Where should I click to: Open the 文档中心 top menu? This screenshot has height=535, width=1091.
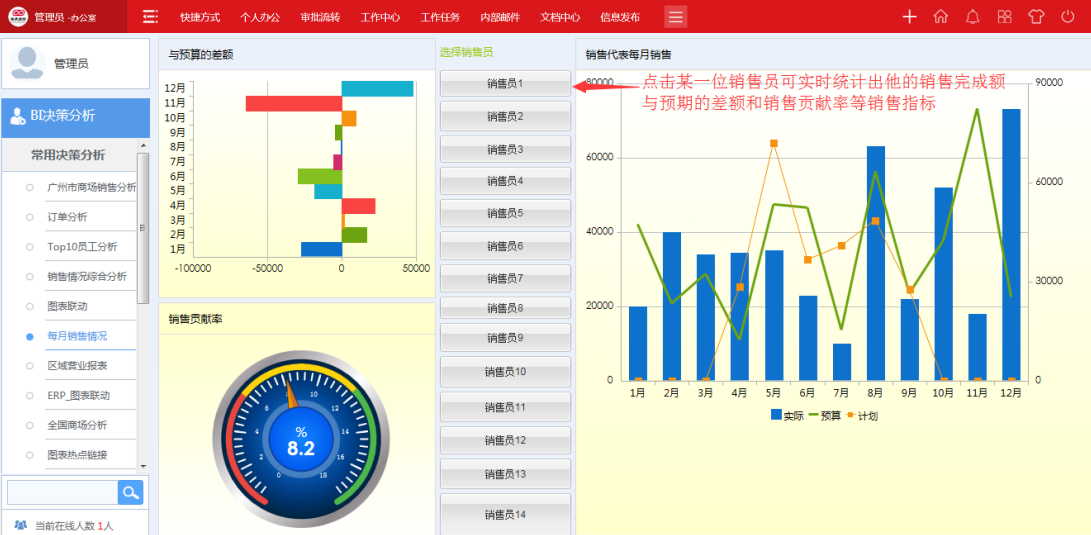[x=560, y=17]
